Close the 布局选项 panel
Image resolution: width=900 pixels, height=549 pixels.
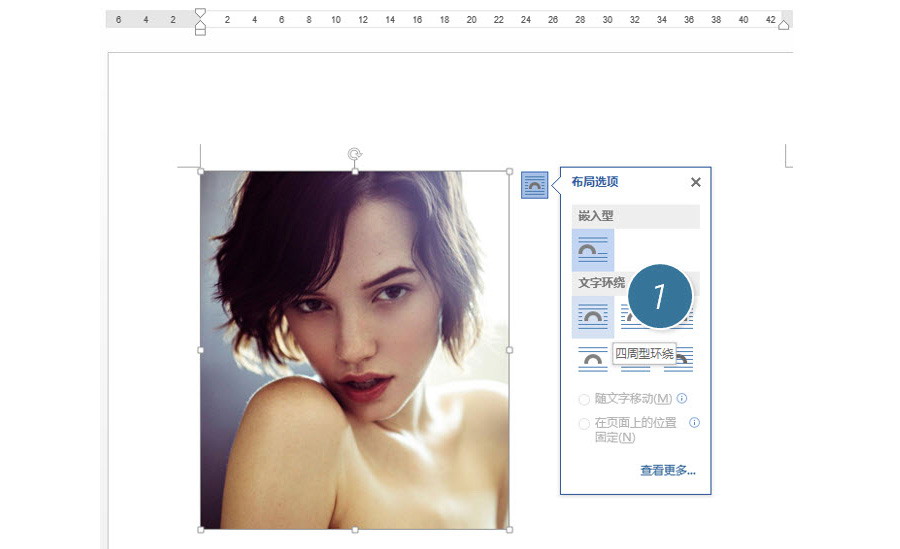[x=696, y=182]
